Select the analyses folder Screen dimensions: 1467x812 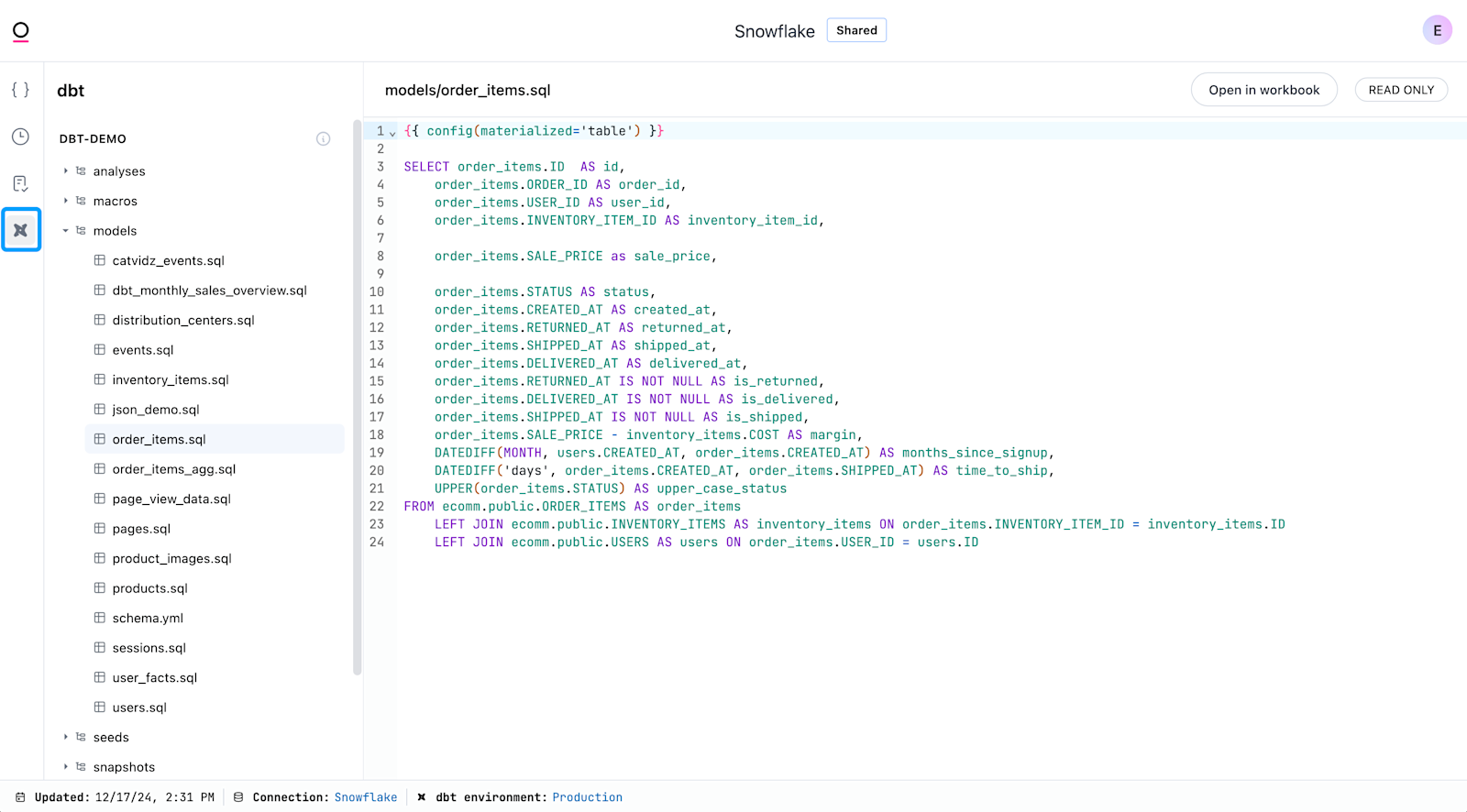tap(119, 171)
